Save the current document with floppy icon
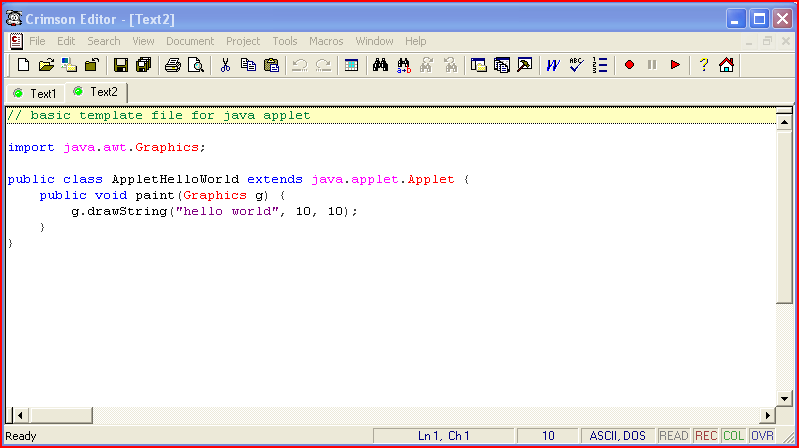The height and width of the screenshot is (448, 799). pos(121,65)
